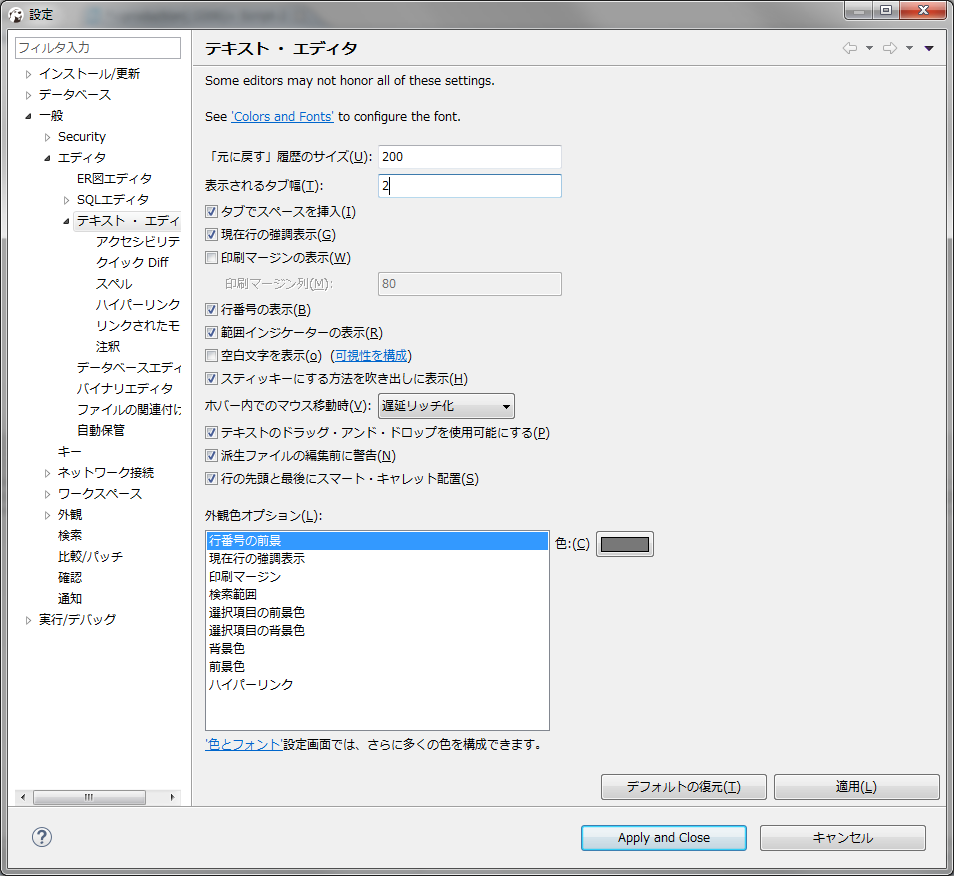Toggle 行の先頭と最後にスマート・キャレット配置 checkbox
The height and width of the screenshot is (876, 954).
[x=211, y=479]
